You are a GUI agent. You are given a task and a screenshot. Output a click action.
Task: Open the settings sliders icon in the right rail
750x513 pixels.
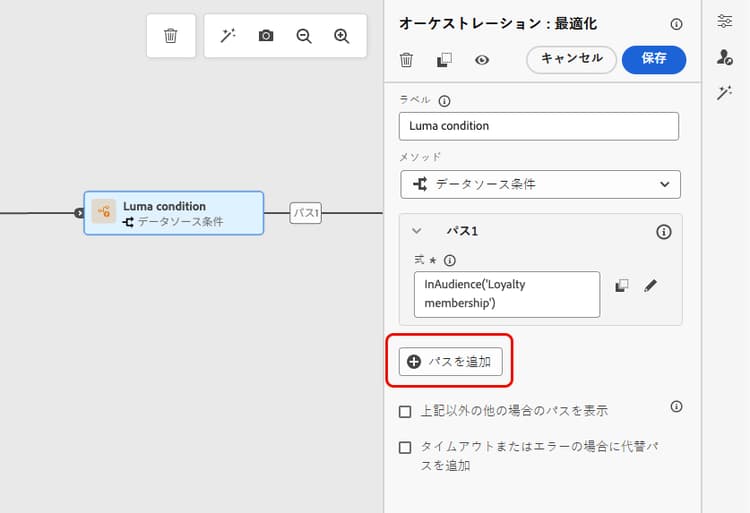tap(724, 22)
